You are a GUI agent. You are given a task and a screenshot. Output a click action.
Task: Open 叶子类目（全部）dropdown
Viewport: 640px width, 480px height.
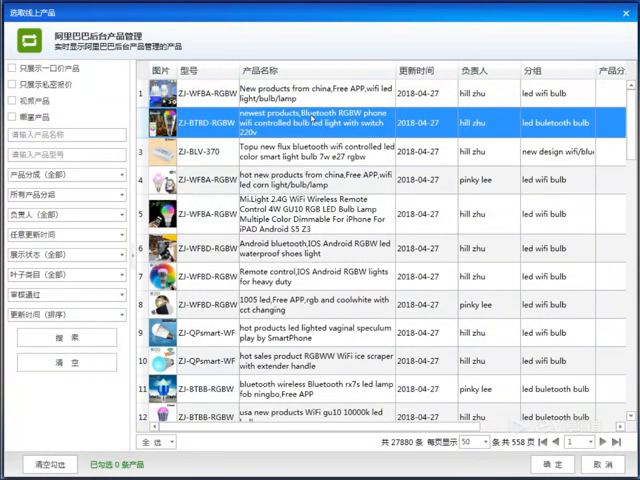coord(67,275)
